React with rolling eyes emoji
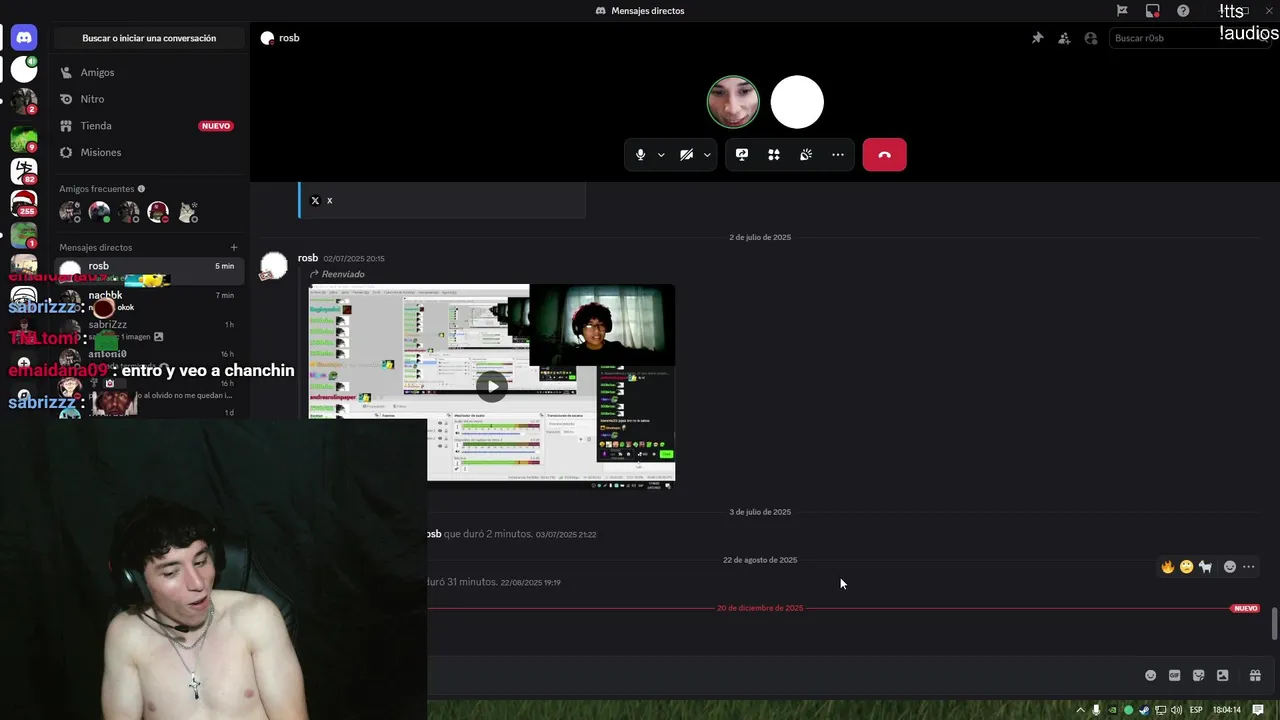The height and width of the screenshot is (720, 1280). pyautogui.click(x=1186, y=567)
